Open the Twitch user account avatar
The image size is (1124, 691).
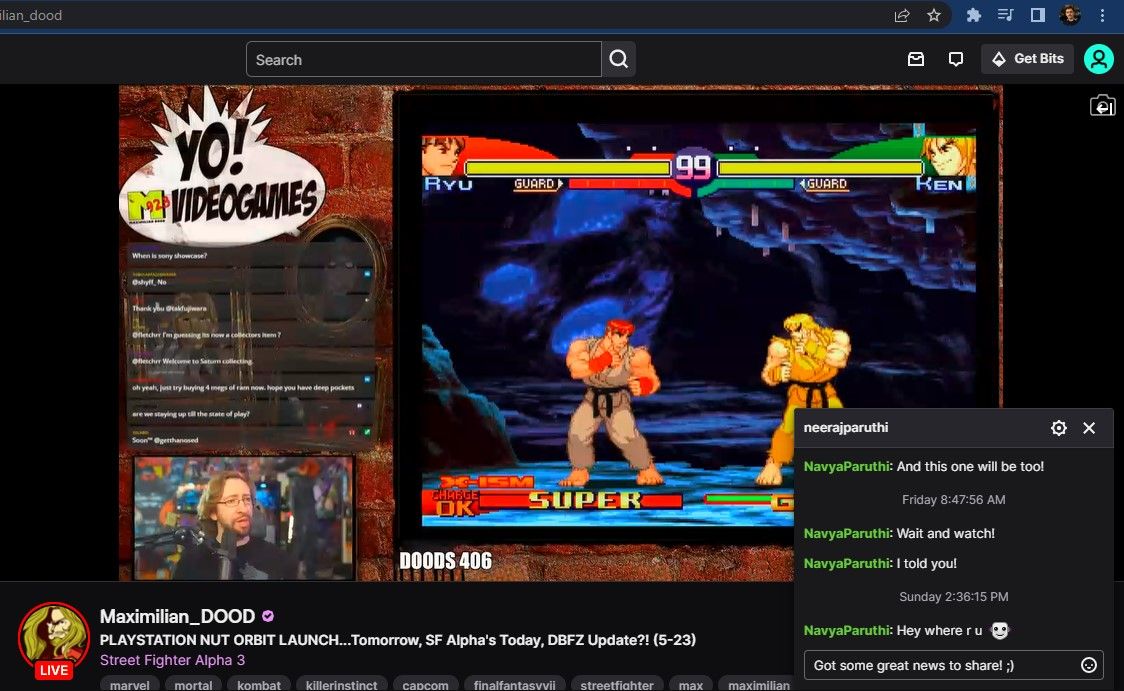(x=1098, y=59)
